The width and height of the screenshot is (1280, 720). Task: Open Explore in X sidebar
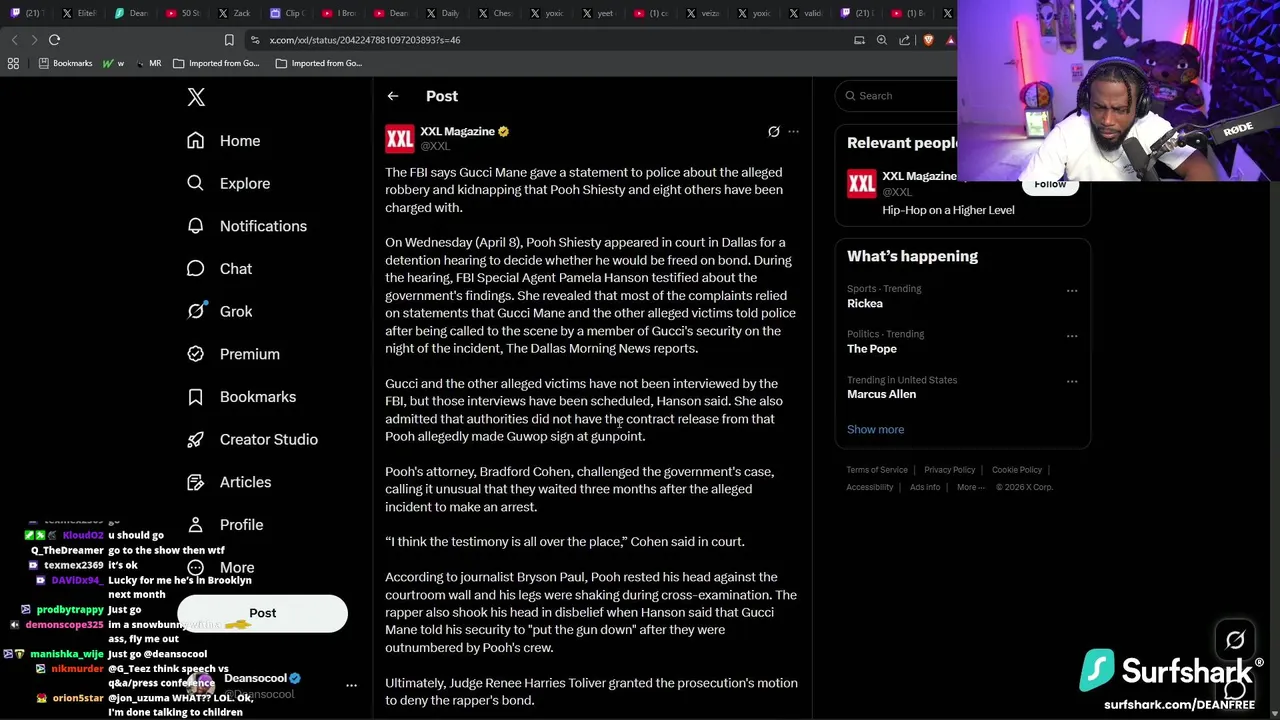pos(229,184)
